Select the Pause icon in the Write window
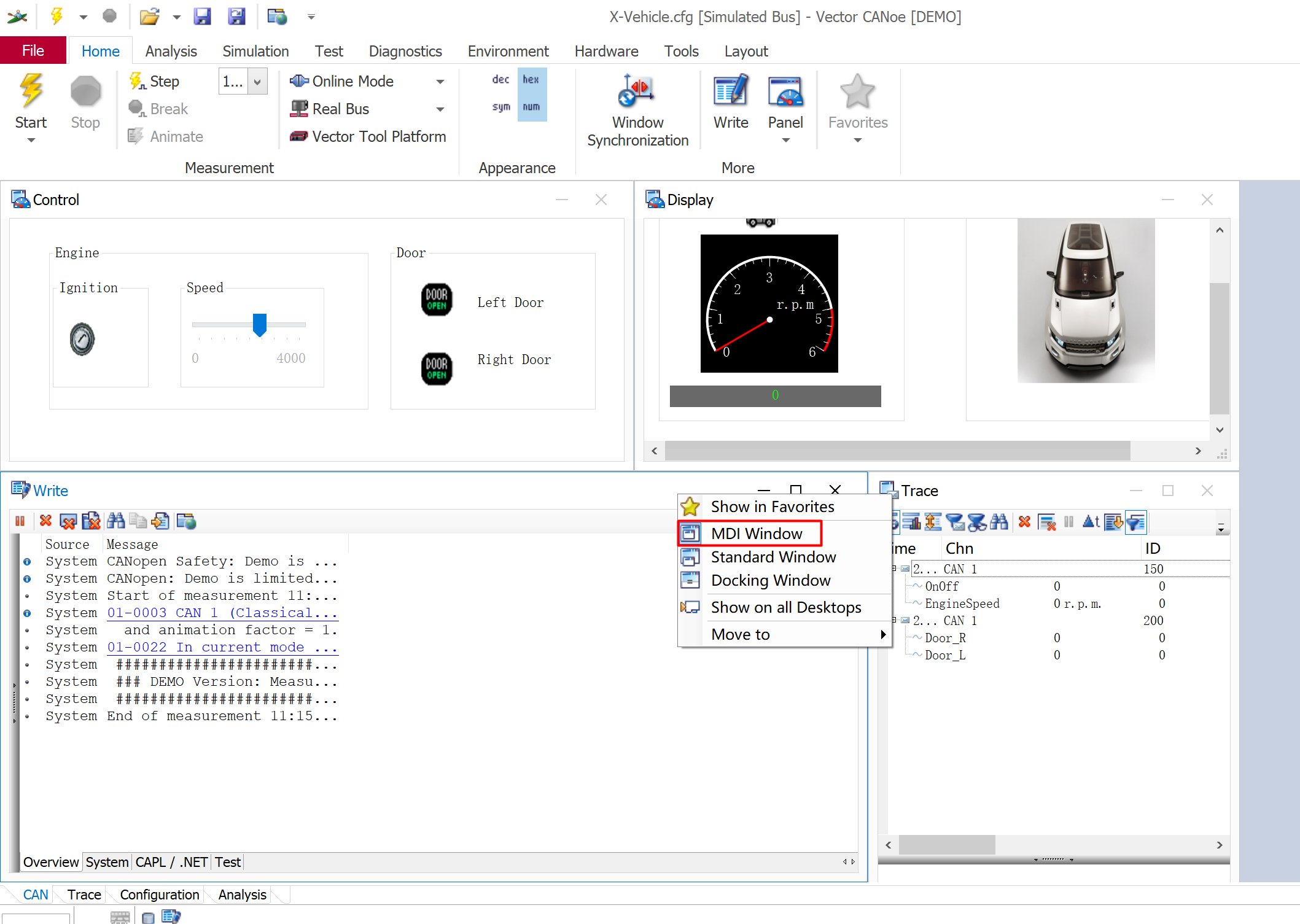This screenshot has width=1300, height=924. point(20,521)
